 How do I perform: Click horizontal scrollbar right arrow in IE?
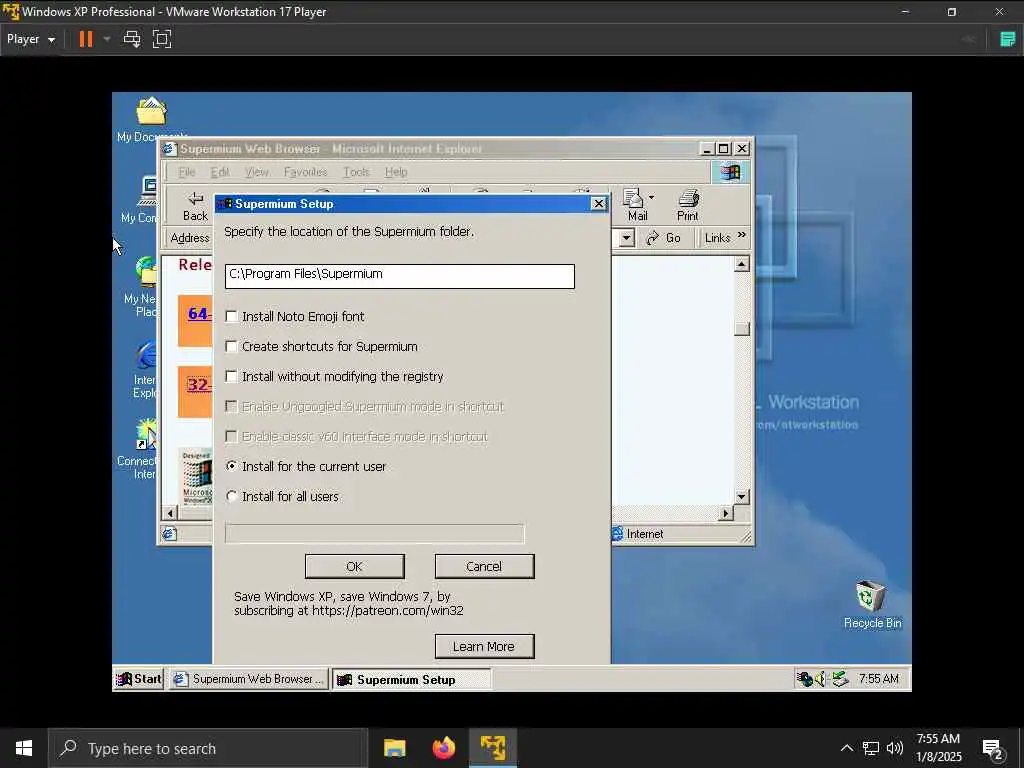pyautogui.click(x=726, y=513)
